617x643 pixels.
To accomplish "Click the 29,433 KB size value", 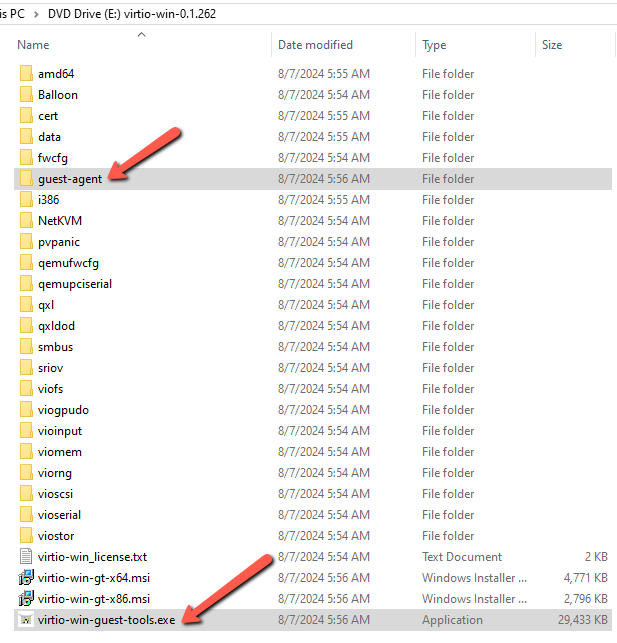I will 583,620.
